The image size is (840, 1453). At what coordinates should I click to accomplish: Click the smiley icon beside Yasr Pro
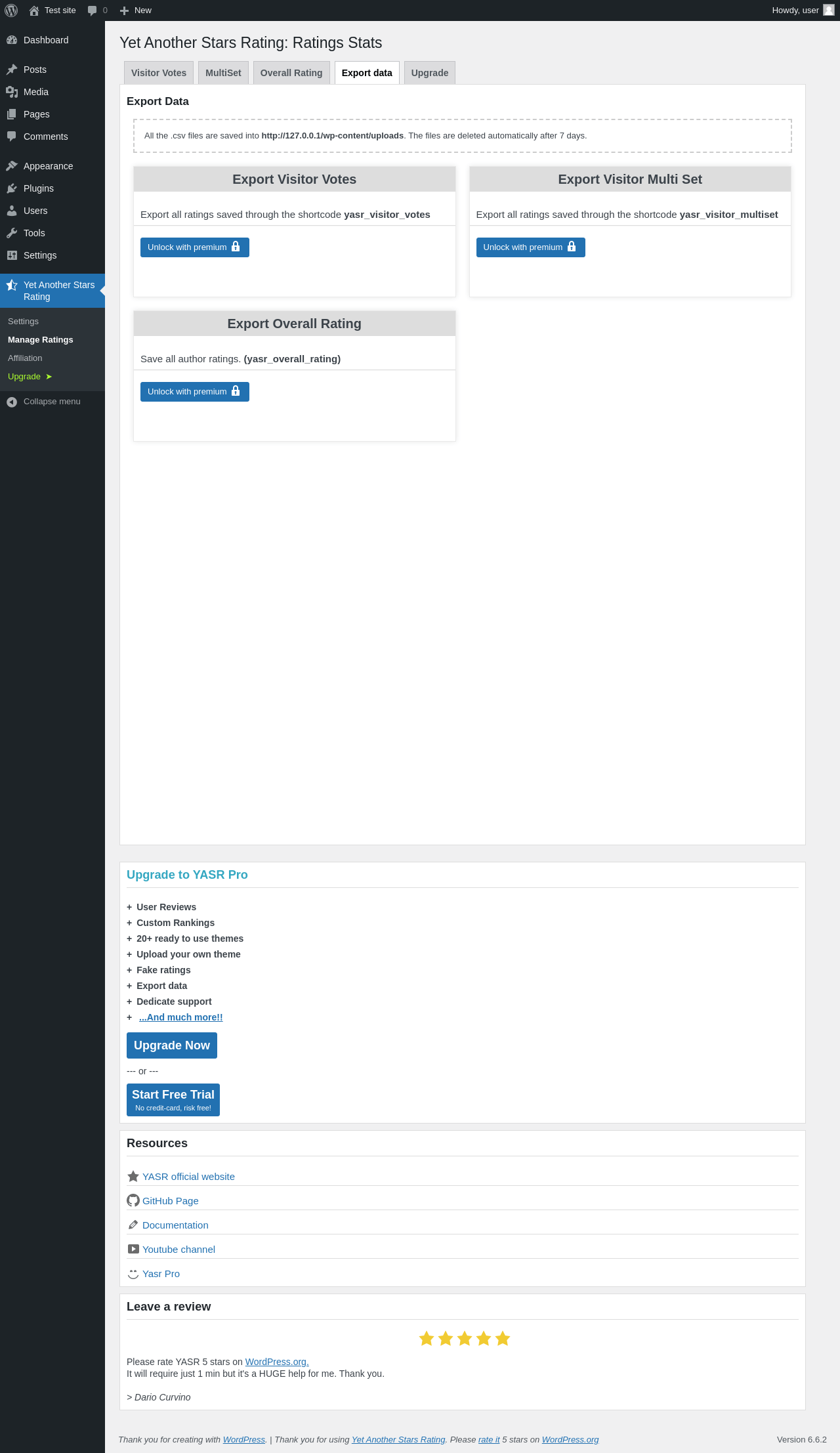coord(133,1273)
